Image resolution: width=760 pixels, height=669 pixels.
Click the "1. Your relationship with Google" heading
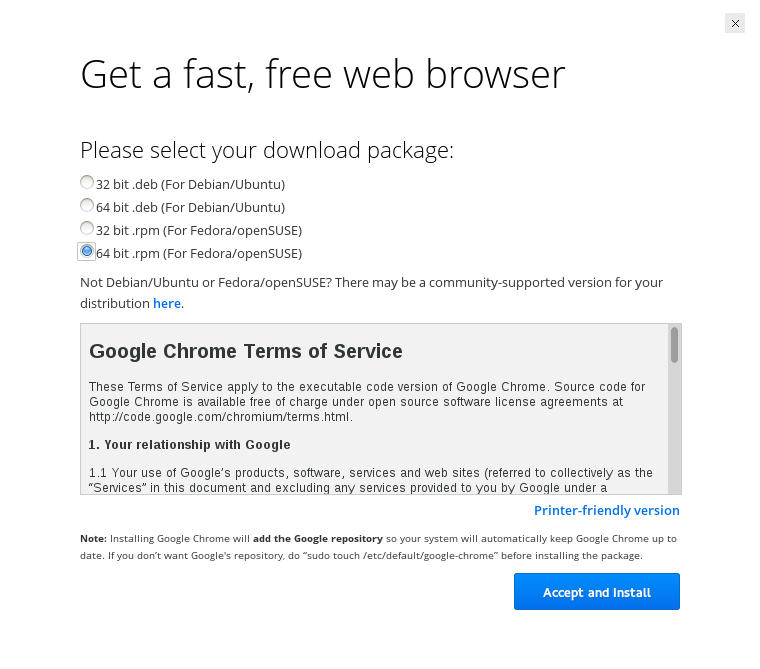point(189,445)
